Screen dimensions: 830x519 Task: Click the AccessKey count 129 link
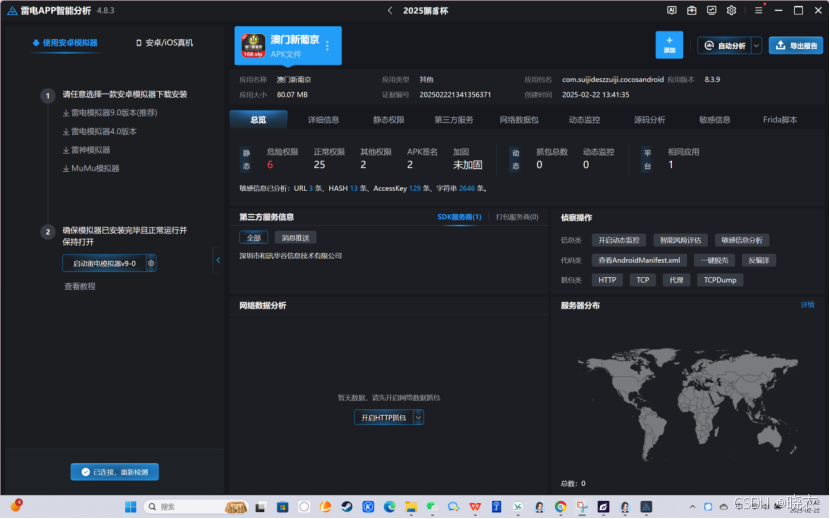[x=414, y=189]
